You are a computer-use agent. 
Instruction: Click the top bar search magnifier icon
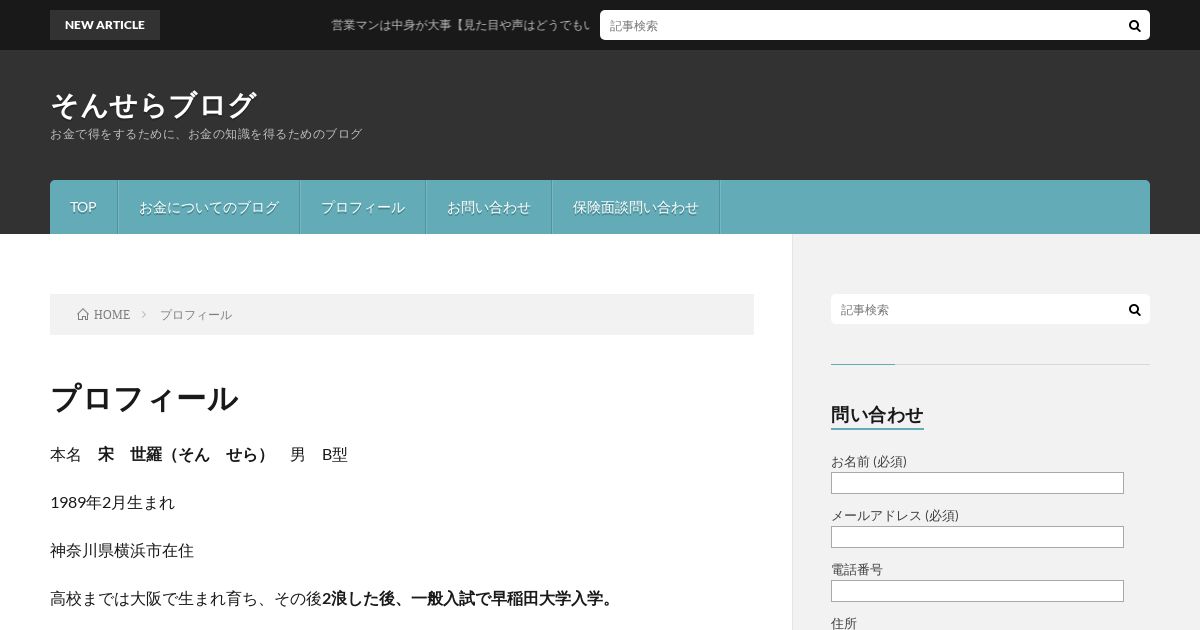coord(1134,25)
